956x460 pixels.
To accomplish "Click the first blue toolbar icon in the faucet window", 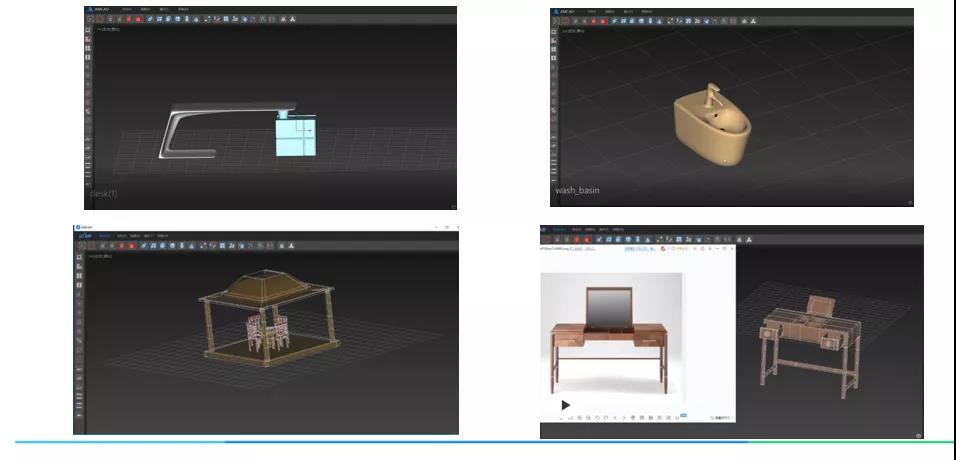I will 148,18.
